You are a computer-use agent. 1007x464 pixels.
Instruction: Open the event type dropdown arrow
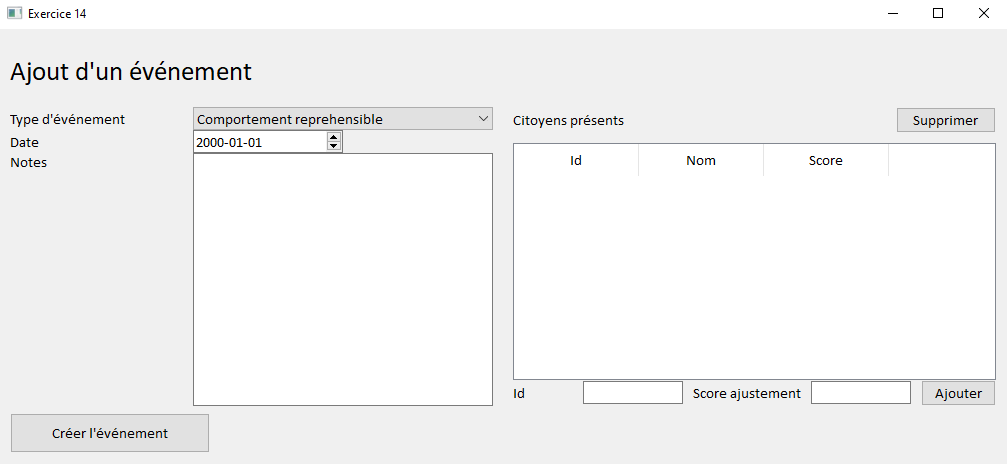tap(484, 119)
